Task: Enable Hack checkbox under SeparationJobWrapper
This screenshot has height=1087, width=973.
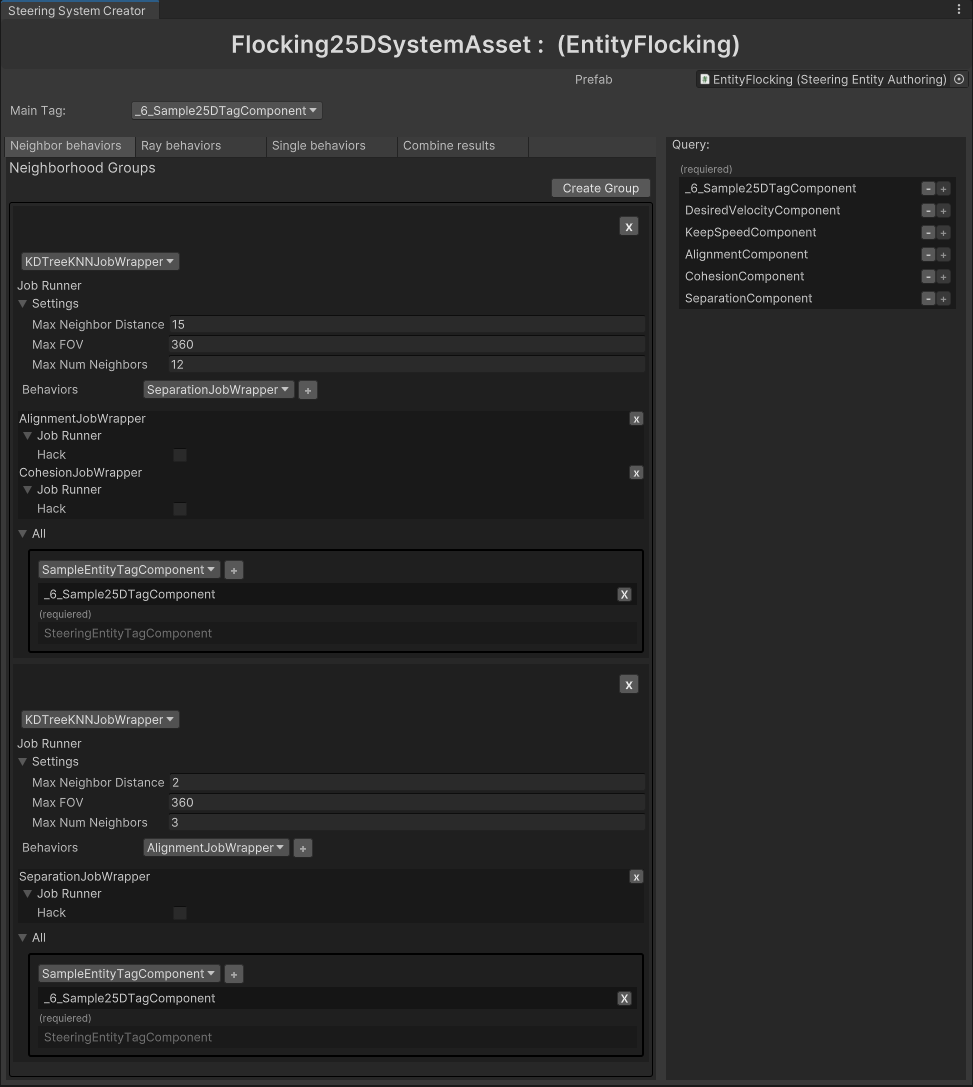Action: [180, 913]
